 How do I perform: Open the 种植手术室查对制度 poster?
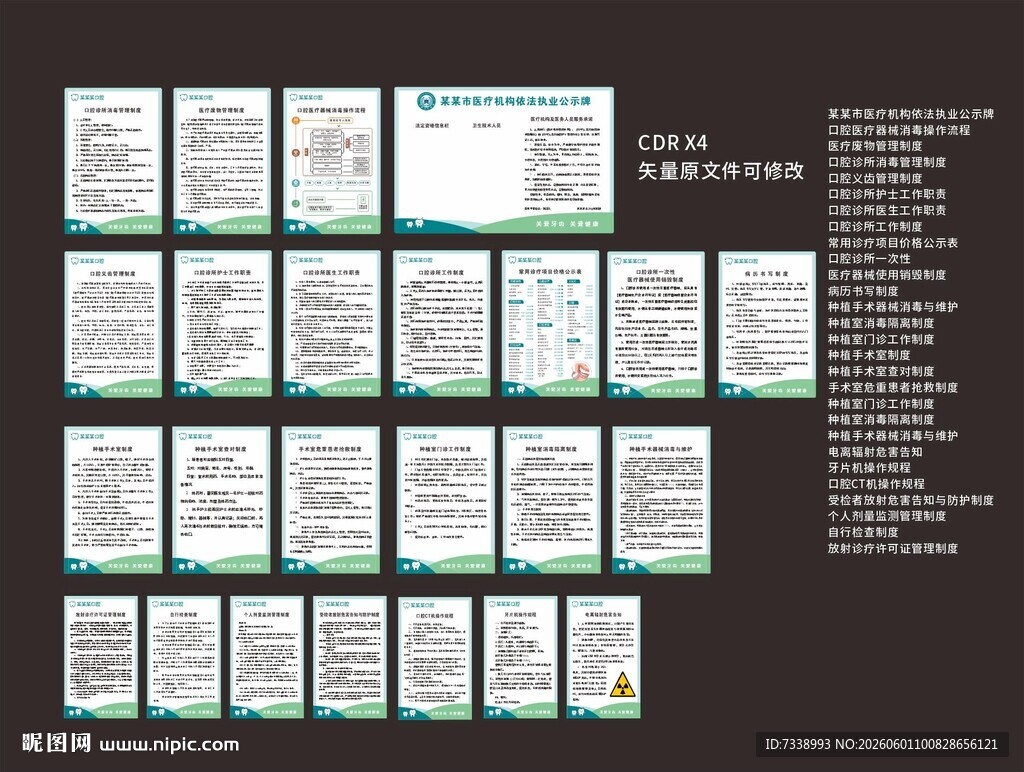(221, 500)
